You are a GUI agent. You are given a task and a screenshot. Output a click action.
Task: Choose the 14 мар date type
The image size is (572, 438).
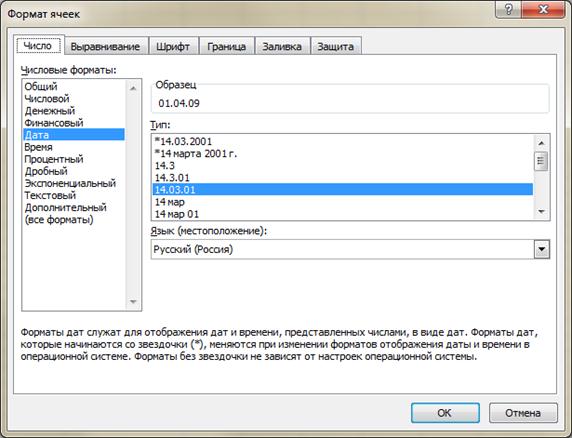pyautogui.click(x=343, y=202)
